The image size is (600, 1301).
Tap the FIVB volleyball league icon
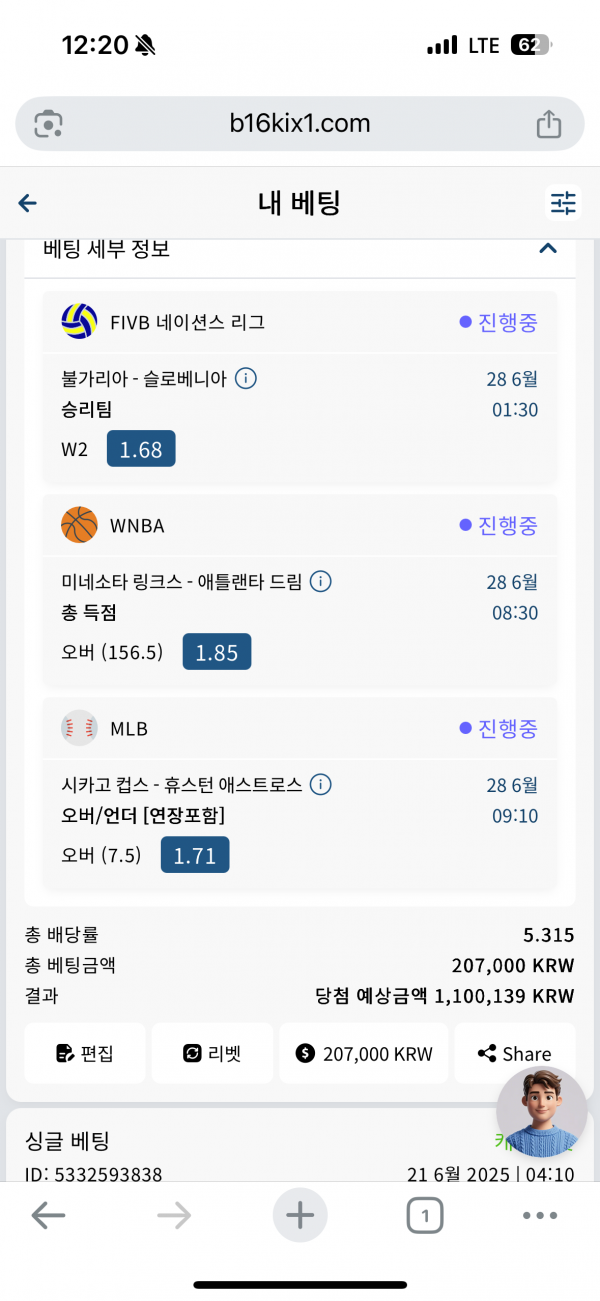pos(79,322)
